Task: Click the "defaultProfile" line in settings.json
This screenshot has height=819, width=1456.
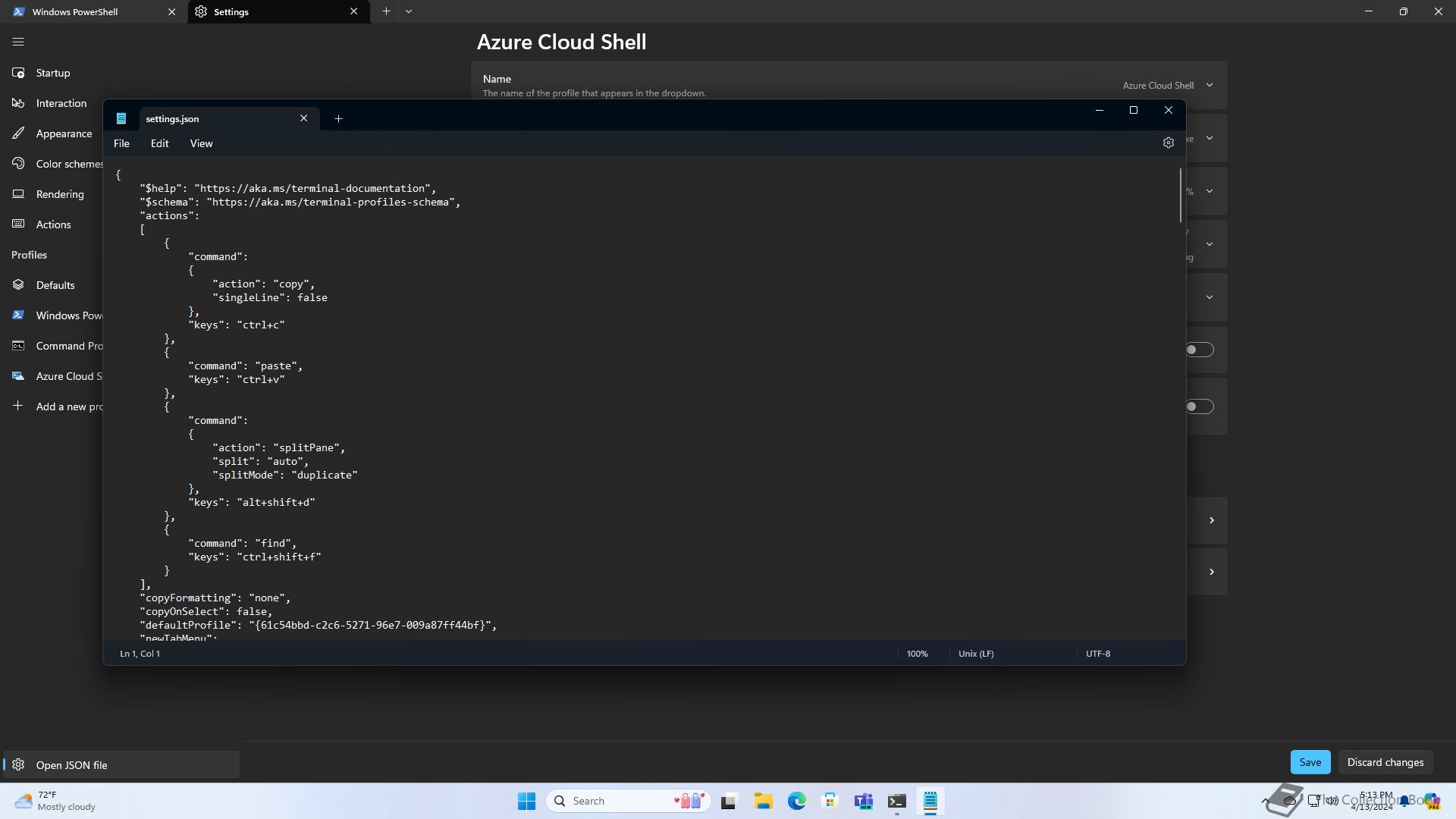Action: coord(318,625)
